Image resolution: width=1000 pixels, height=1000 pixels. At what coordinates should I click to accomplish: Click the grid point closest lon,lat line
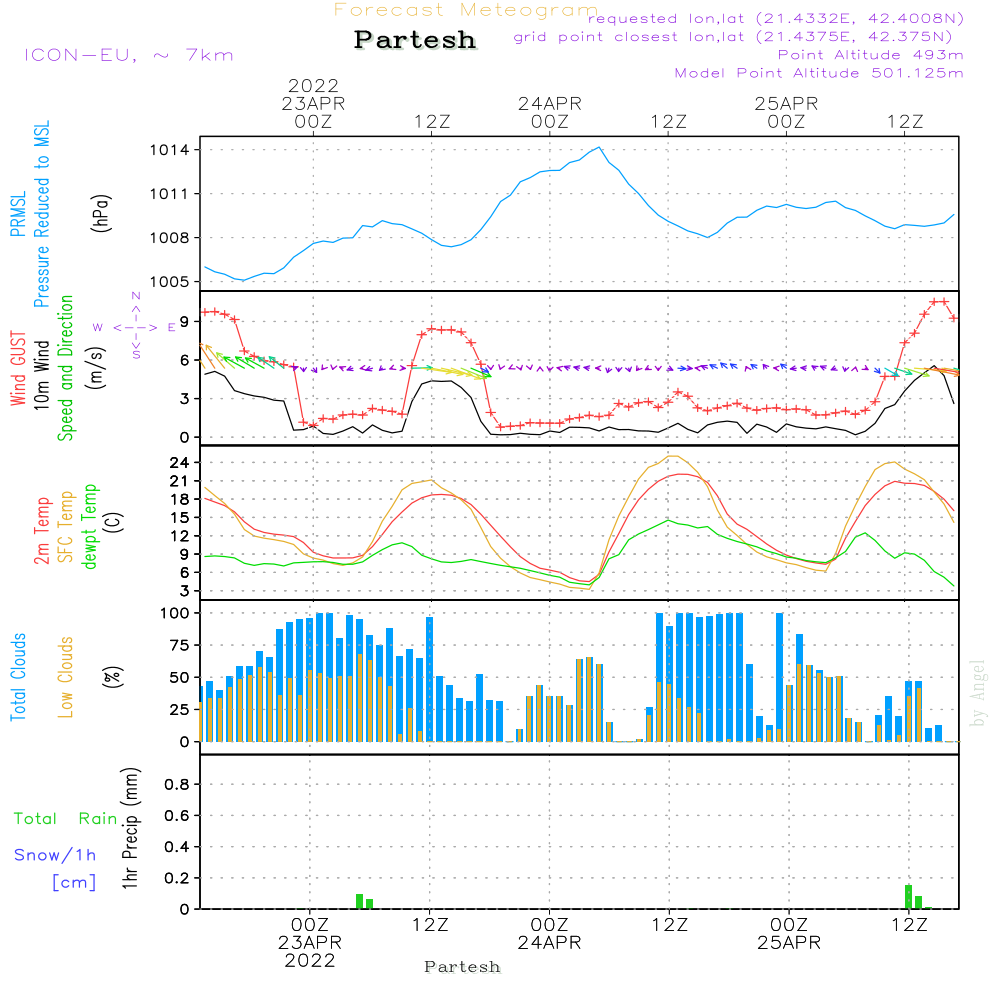733,37
